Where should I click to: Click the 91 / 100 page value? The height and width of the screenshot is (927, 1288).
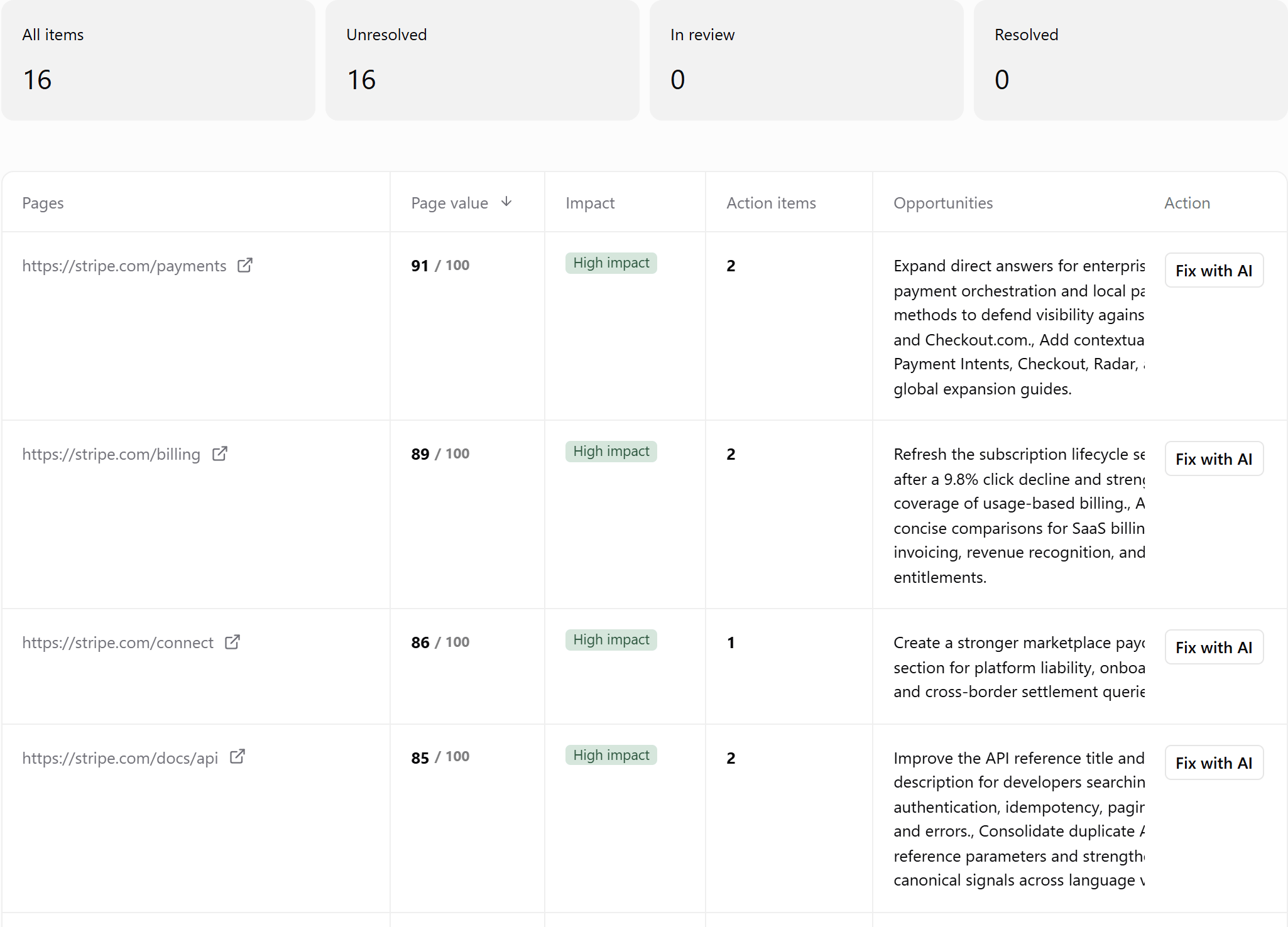(440, 265)
